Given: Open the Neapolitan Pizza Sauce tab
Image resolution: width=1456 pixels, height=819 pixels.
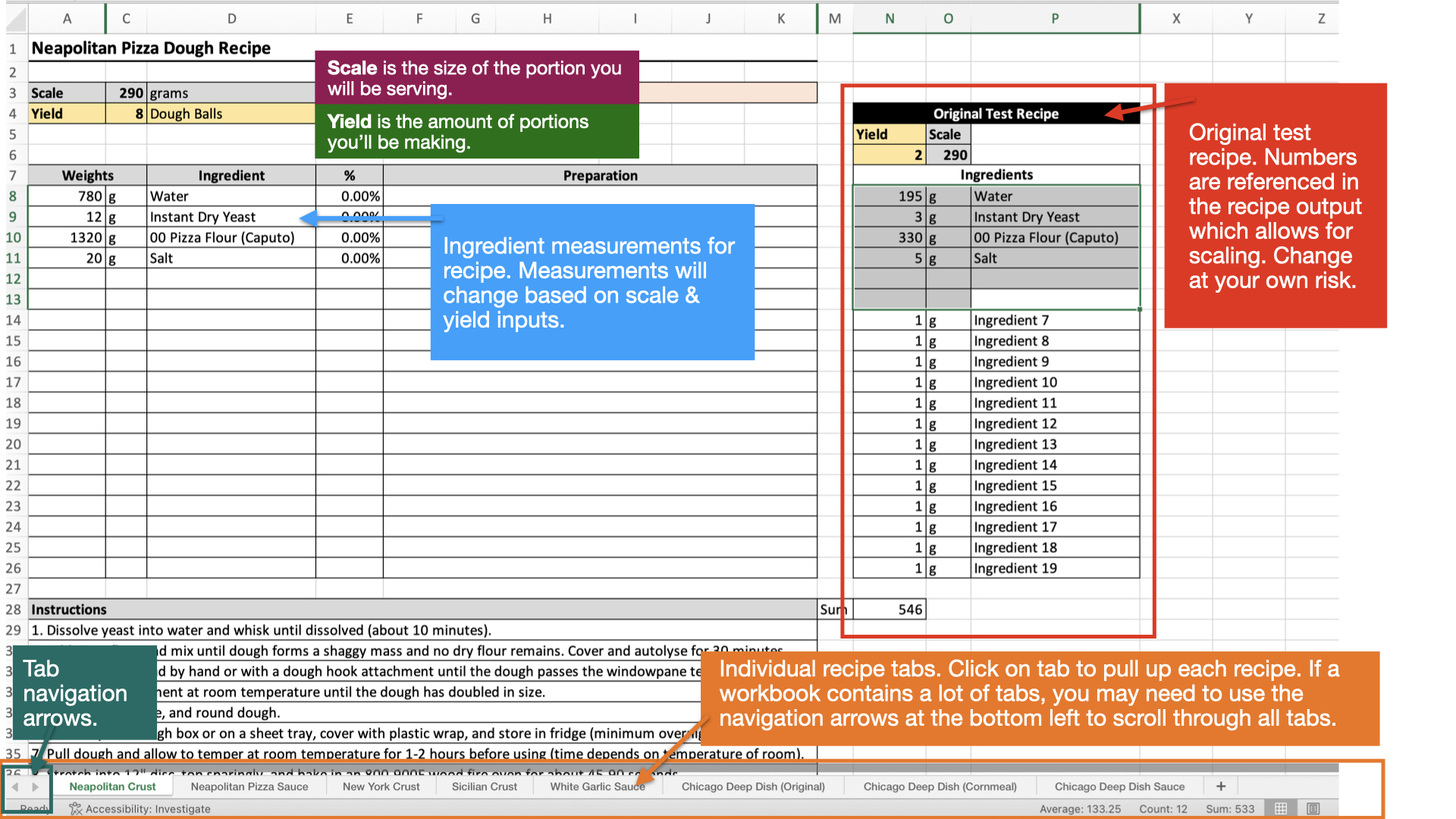Looking at the screenshot, I should 250,786.
